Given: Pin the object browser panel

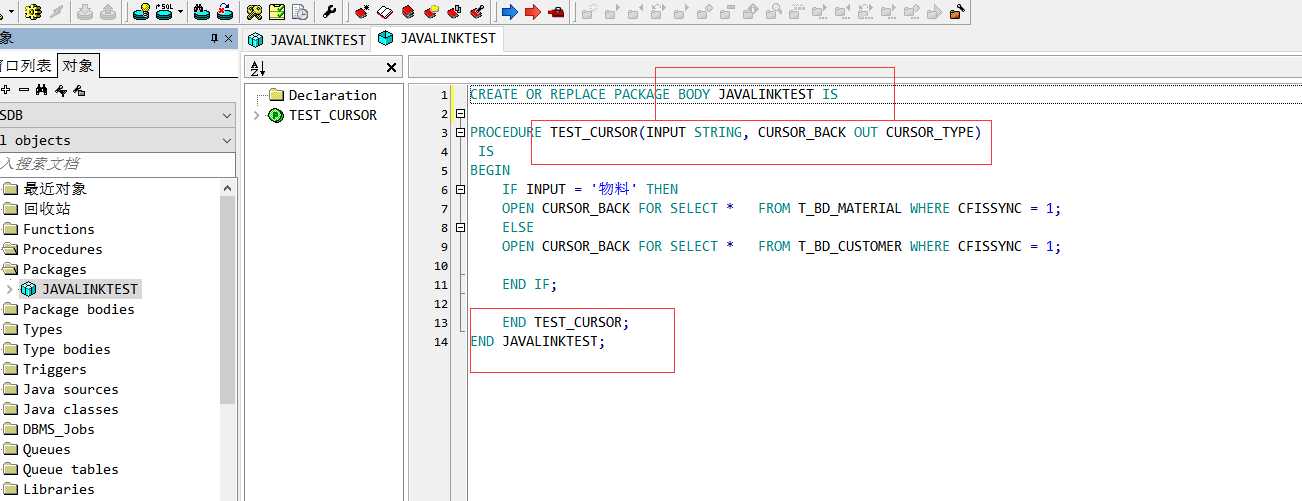Looking at the screenshot, I should (214, 38).
